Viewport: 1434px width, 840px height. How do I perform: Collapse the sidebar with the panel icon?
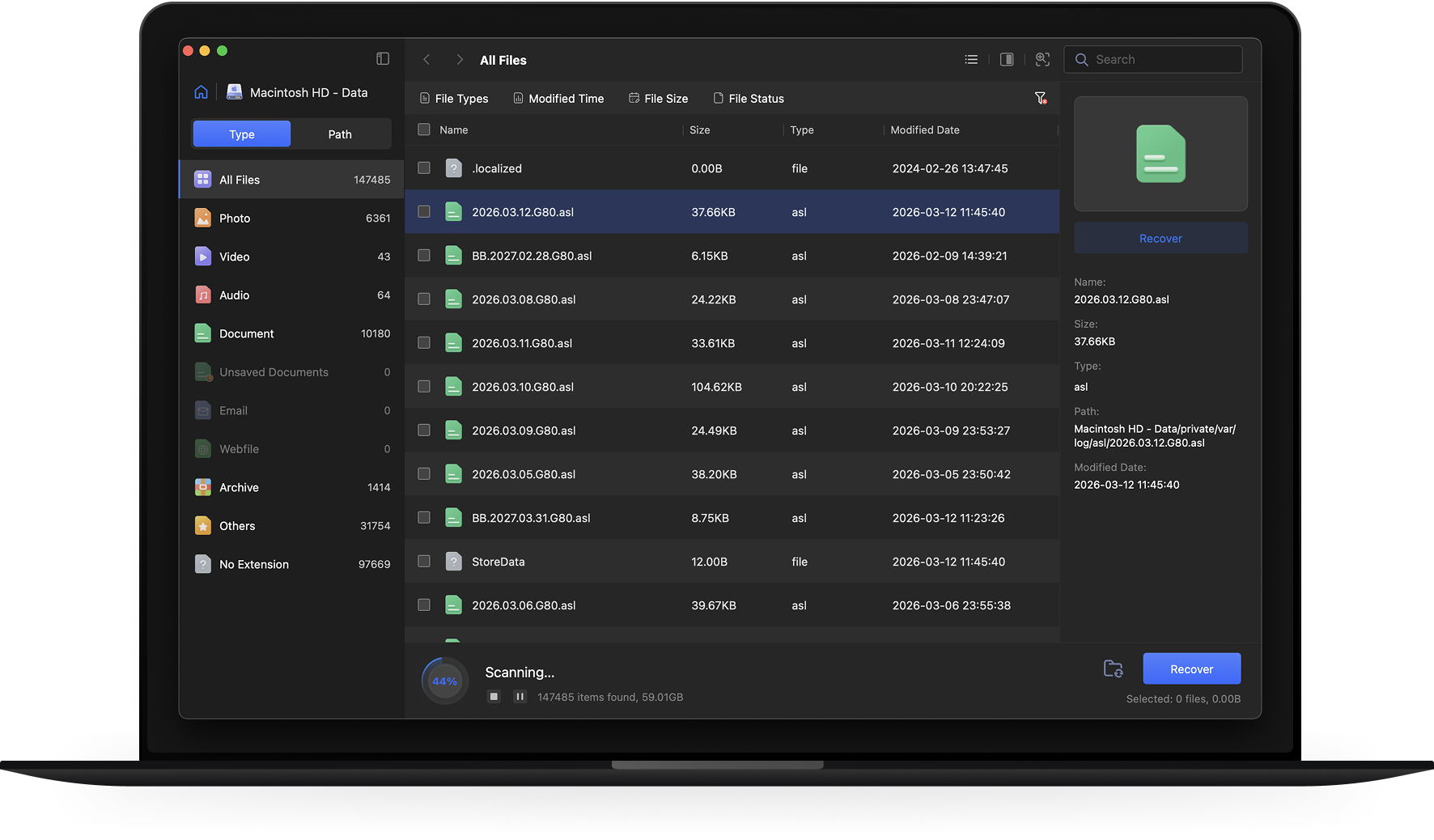(x=383, y=59)
